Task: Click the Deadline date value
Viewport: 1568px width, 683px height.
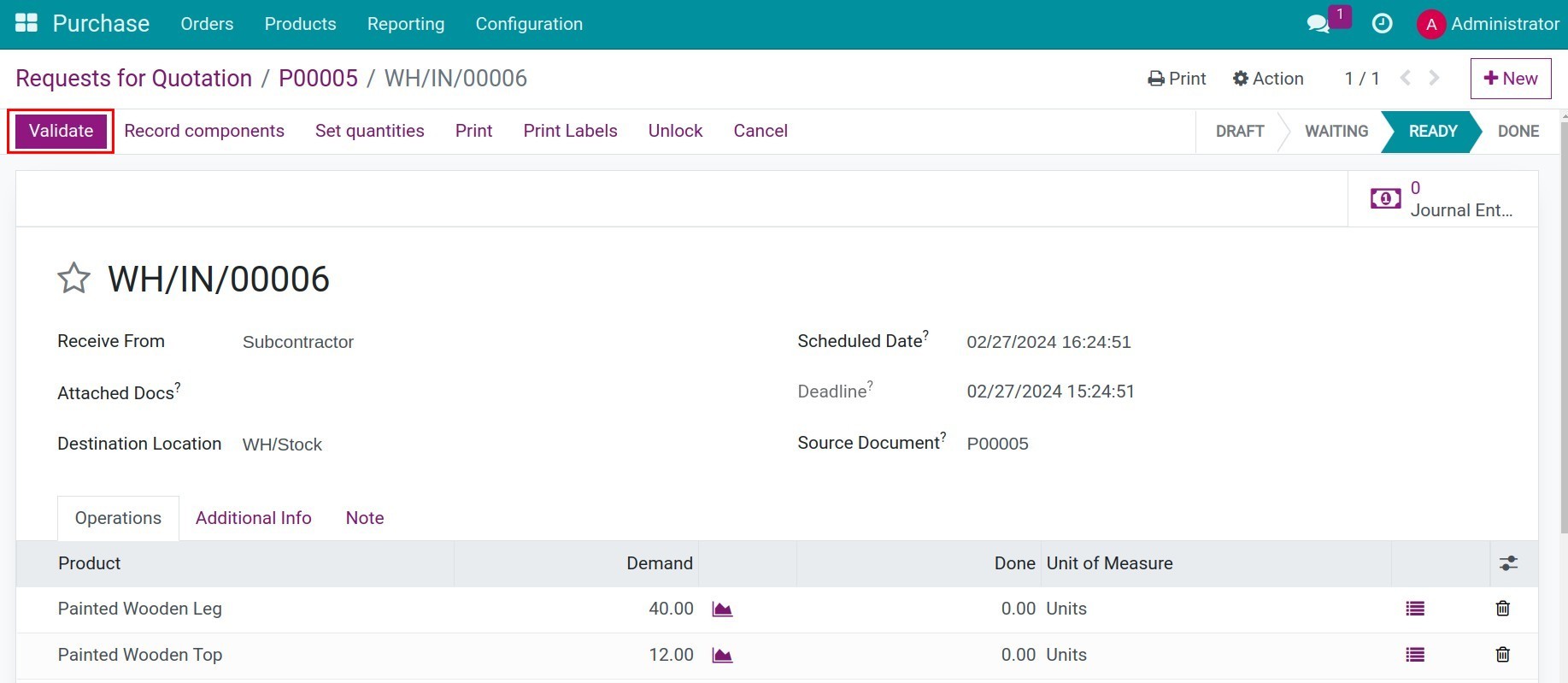Action: 1050,392
